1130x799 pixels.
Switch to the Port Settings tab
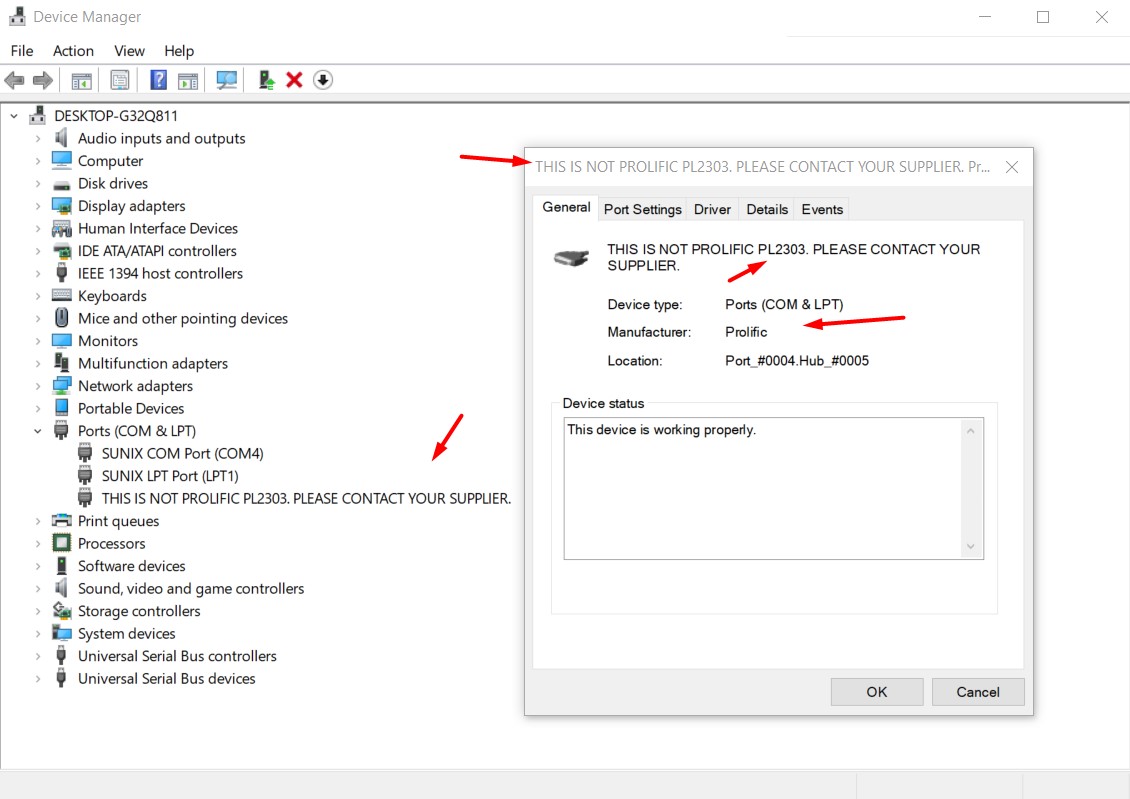(642, 209)
